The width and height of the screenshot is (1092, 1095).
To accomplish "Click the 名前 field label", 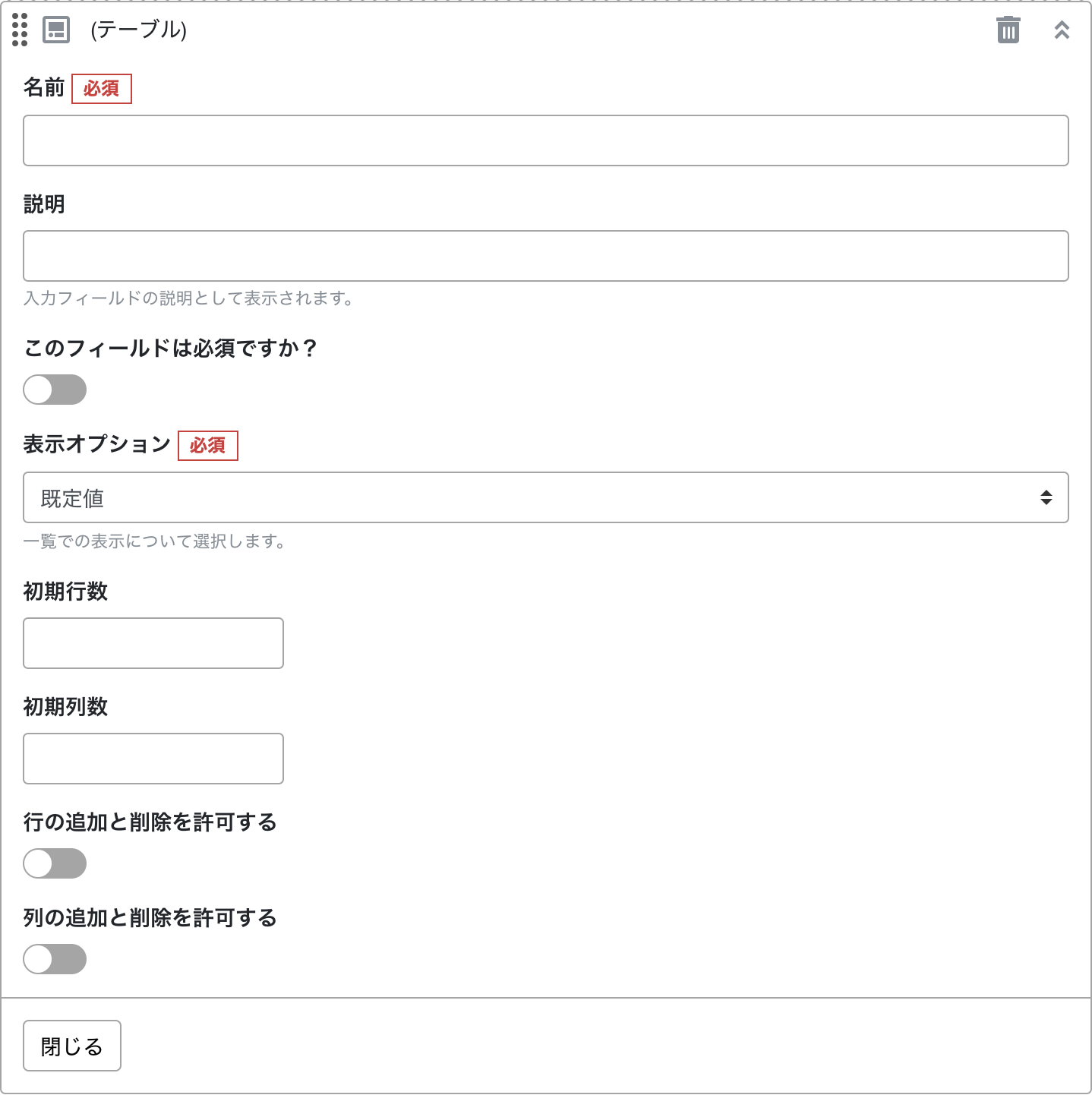I will point(44,88).
